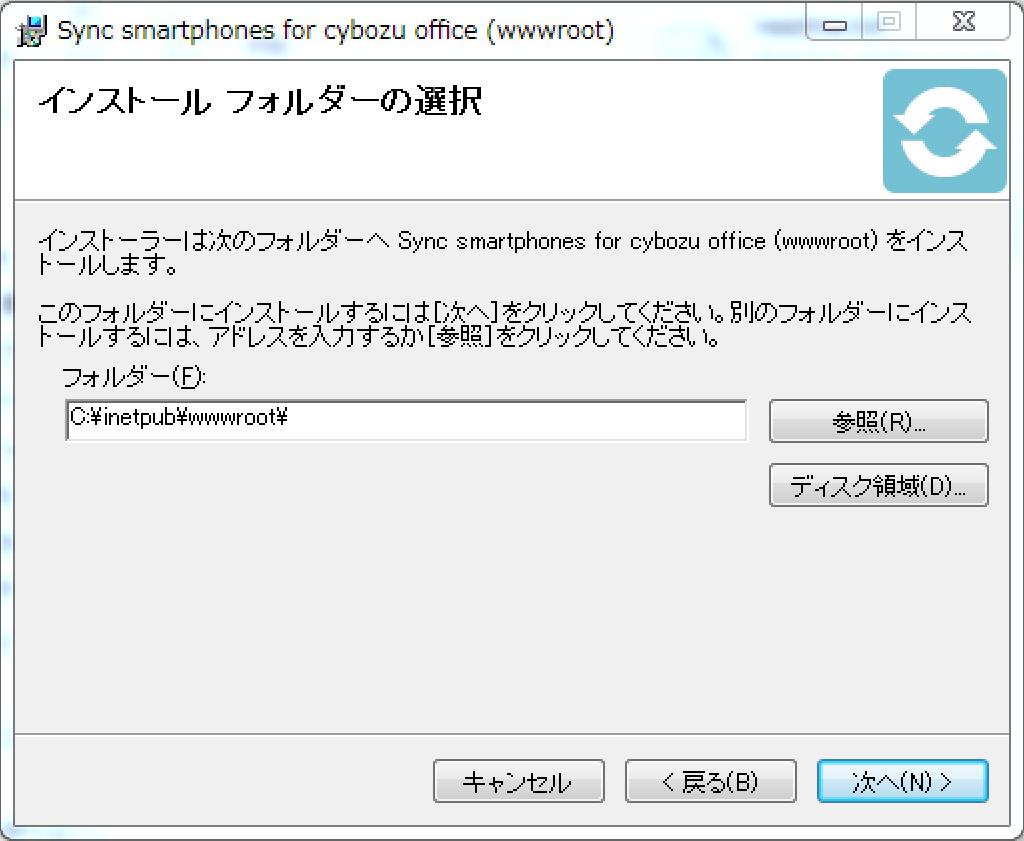Check disk space with ディスク領域(D)...
1024x841 pixels.
[878, 486]
